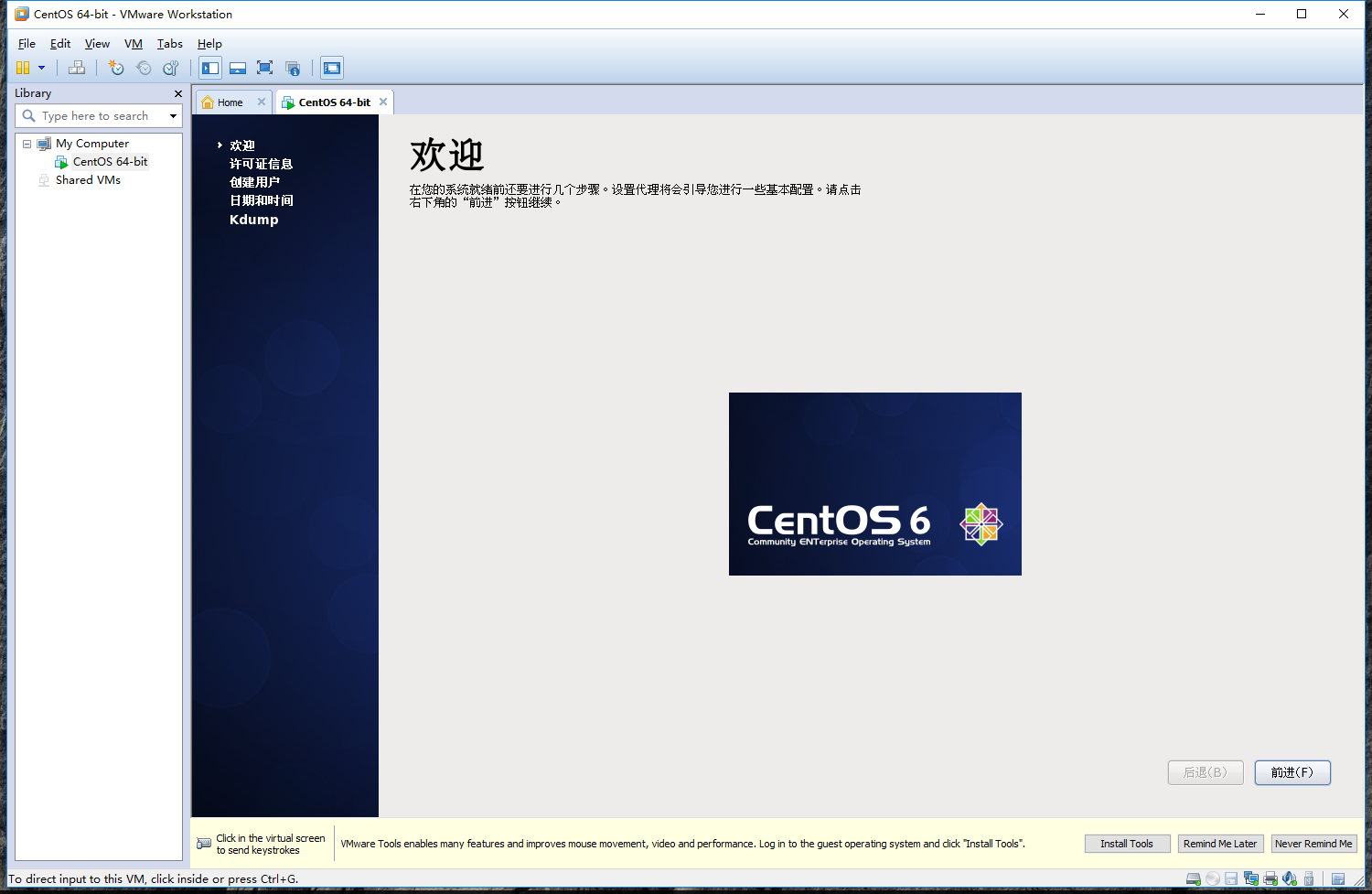Image resolution: width=1372 pixels, height=894 pixels.
Task: Click the revert to snapshot icon
Action: click(144, 68)
